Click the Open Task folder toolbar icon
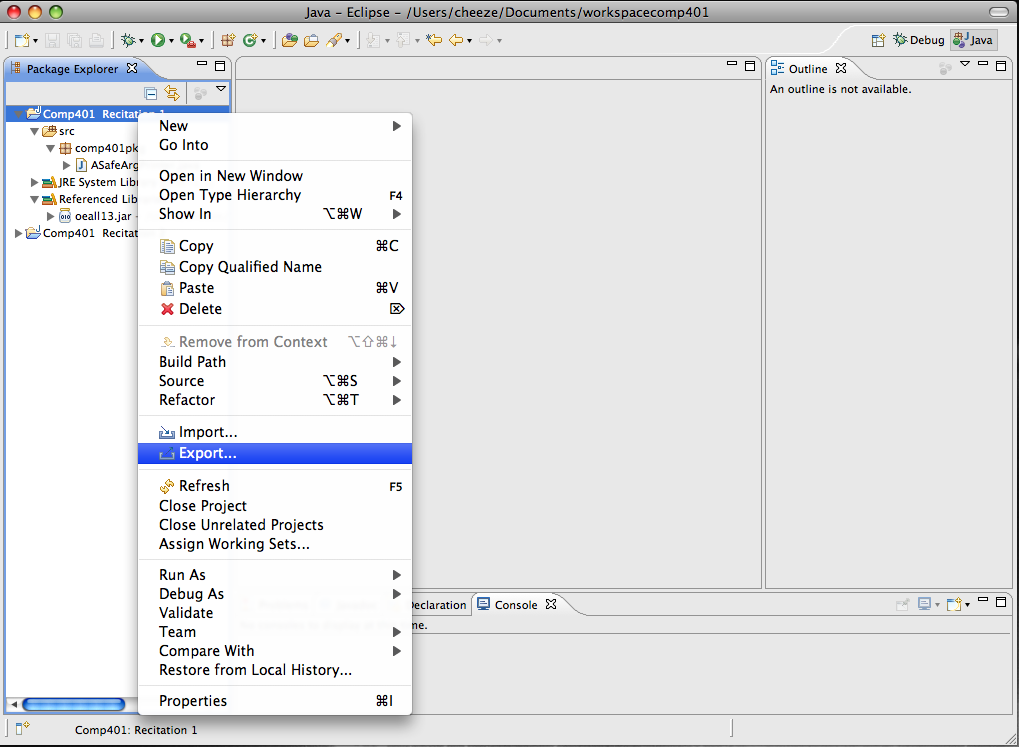This screenshot has width=1019, height=747. click(x=311, y=40)
